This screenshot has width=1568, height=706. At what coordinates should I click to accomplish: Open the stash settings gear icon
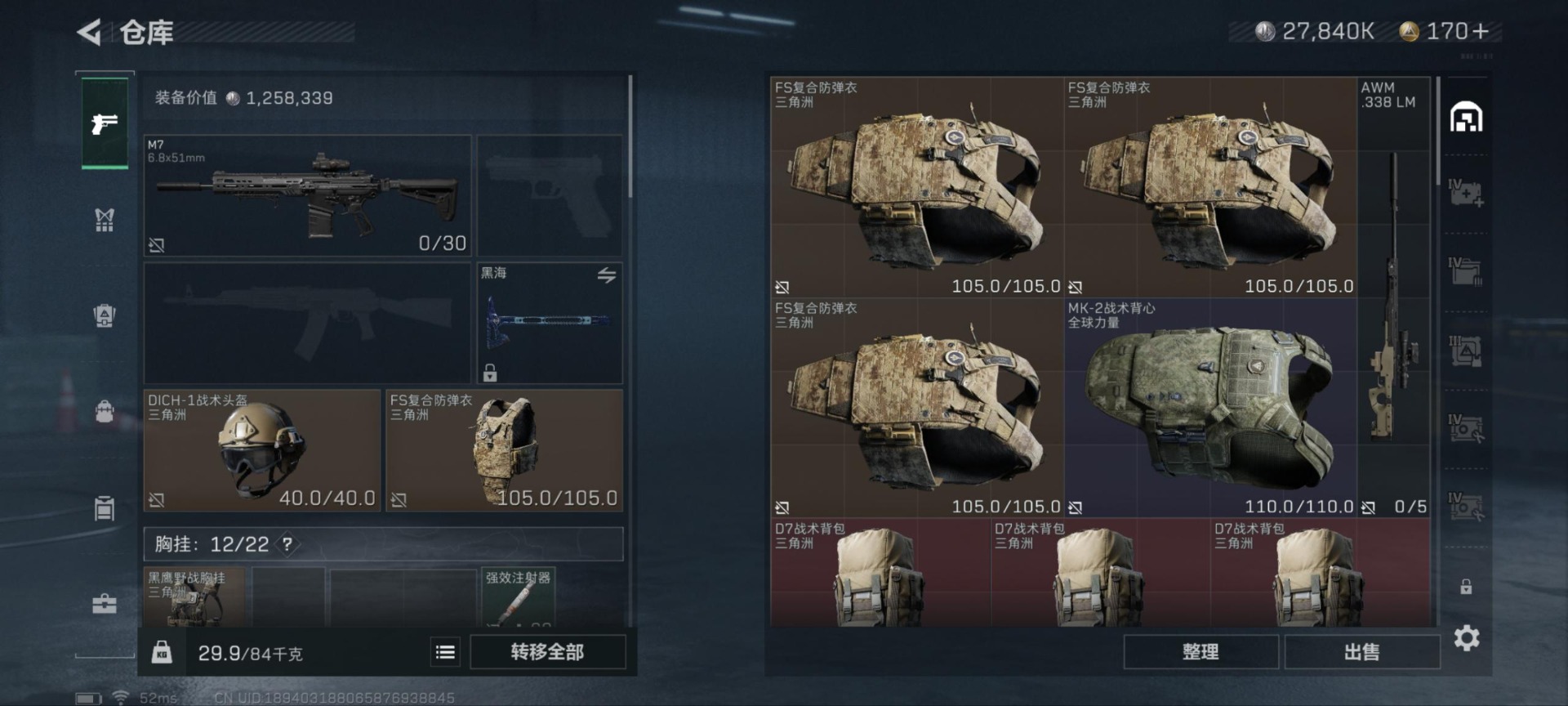pos(1467,638)
